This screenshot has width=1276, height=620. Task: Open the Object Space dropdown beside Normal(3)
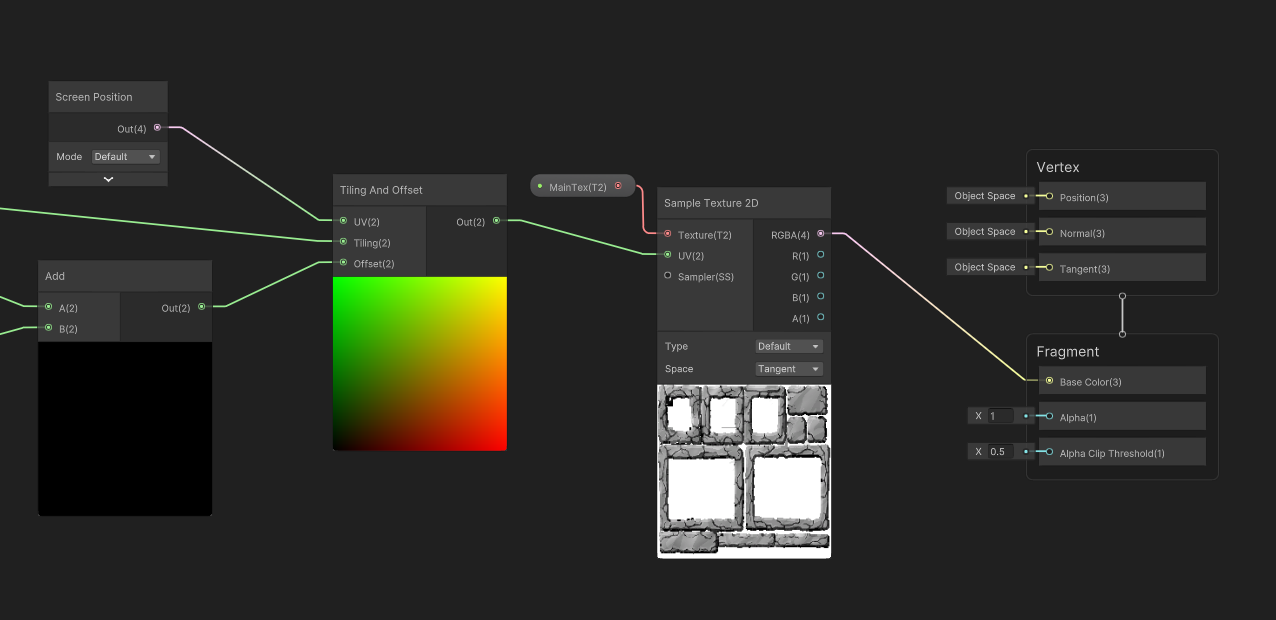pos(984,231)
